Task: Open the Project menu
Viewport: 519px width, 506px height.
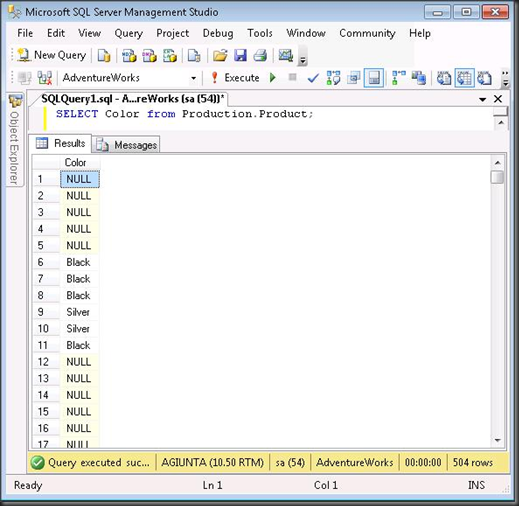Action: click(x=172, y=33)
